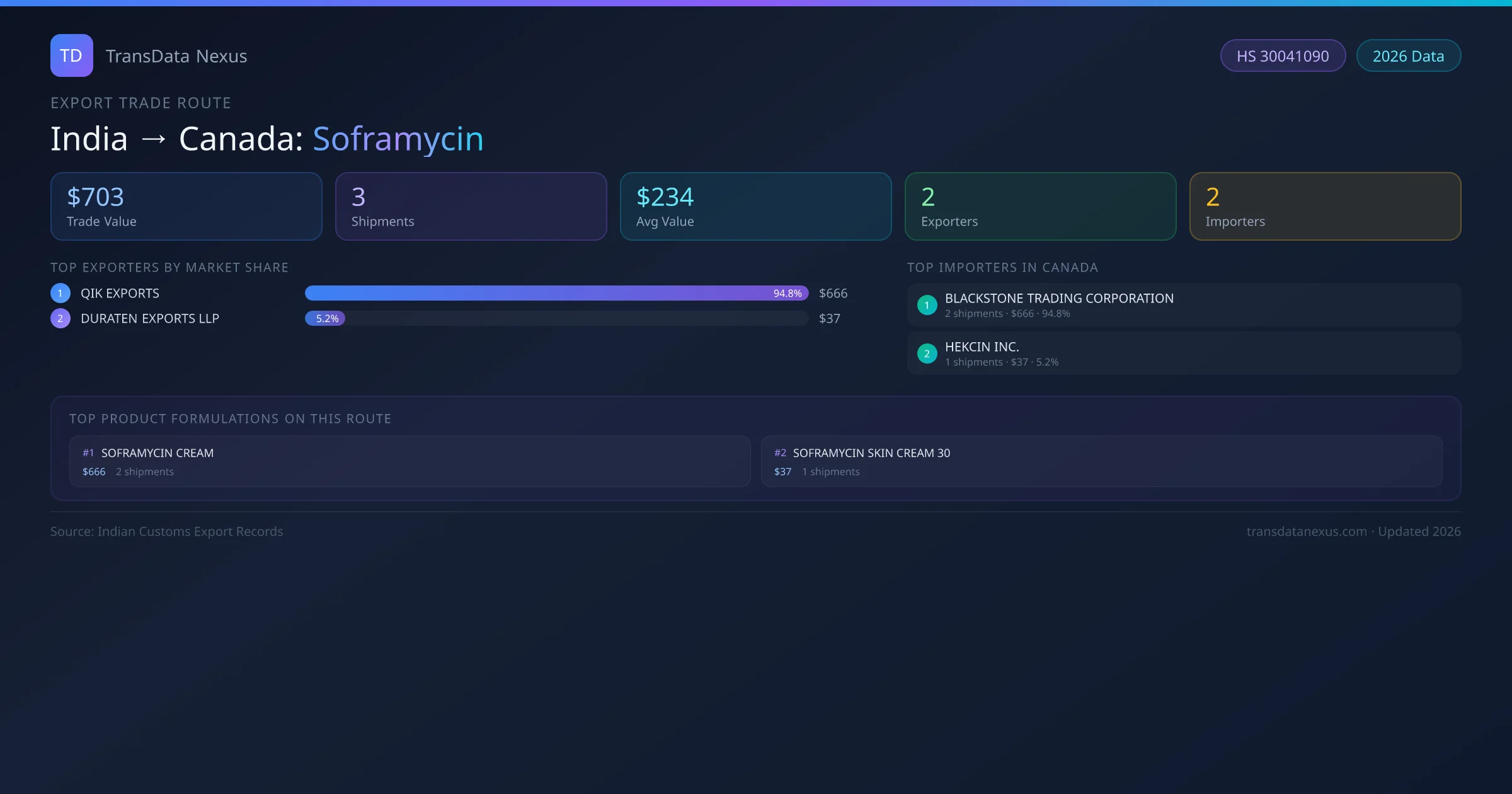The width and height of the screenshot is (1512, 794).
Task: Click the 94.8% market share bar
Action: point(556,293)
